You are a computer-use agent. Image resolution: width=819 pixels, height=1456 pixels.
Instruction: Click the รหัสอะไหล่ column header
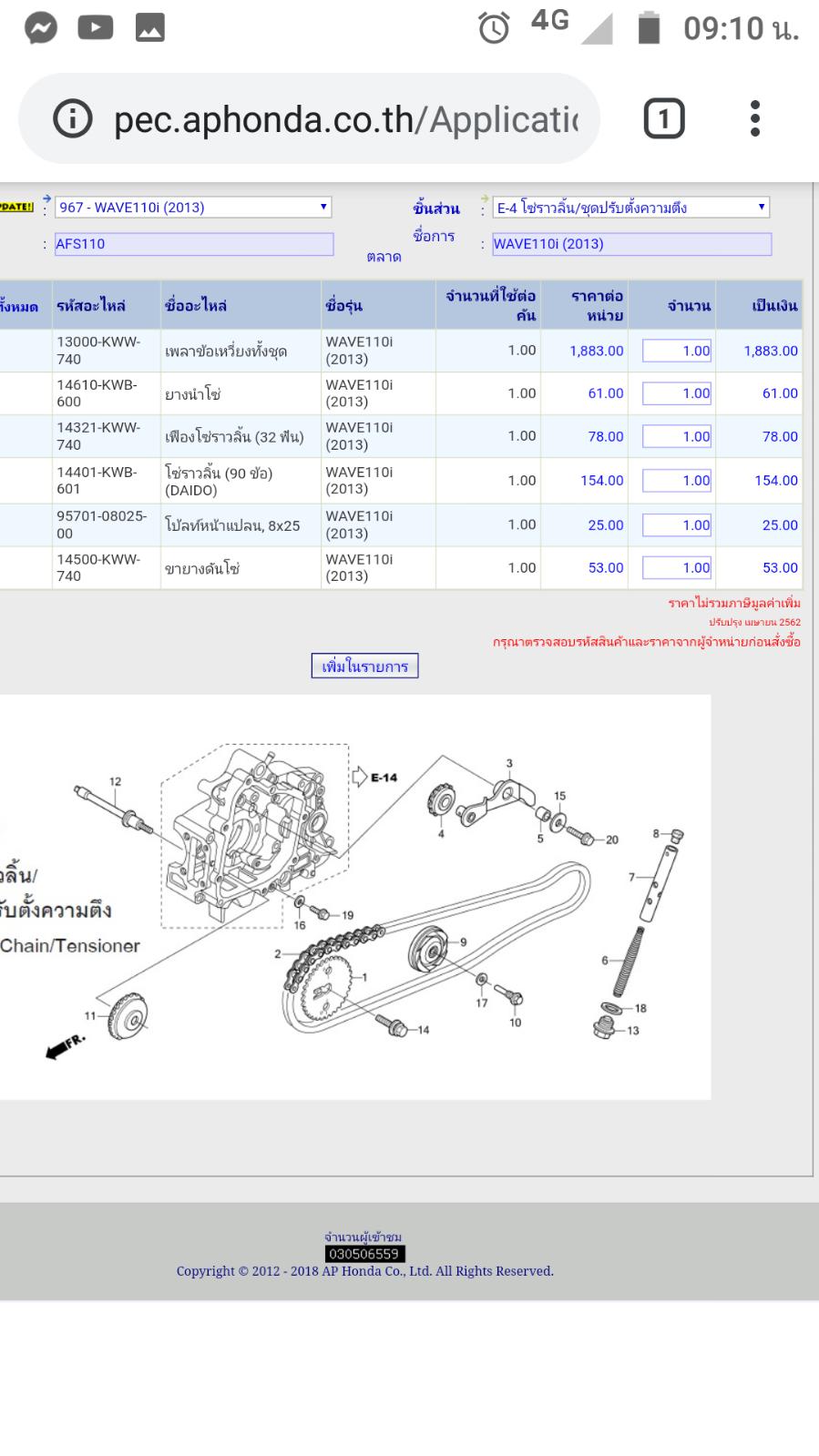point(91,306)
